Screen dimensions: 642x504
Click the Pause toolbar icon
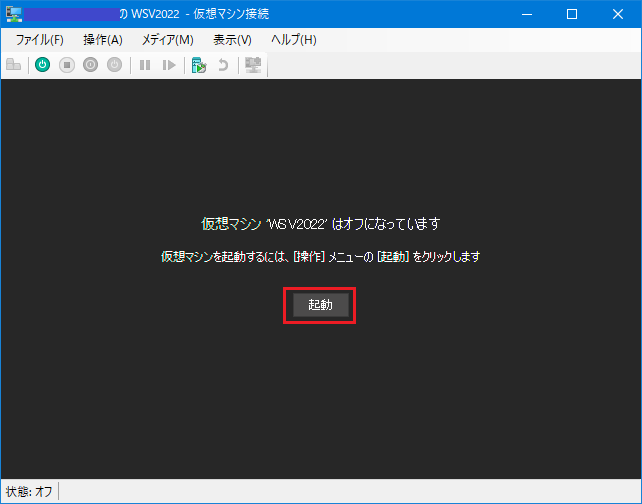pos(145,65)
